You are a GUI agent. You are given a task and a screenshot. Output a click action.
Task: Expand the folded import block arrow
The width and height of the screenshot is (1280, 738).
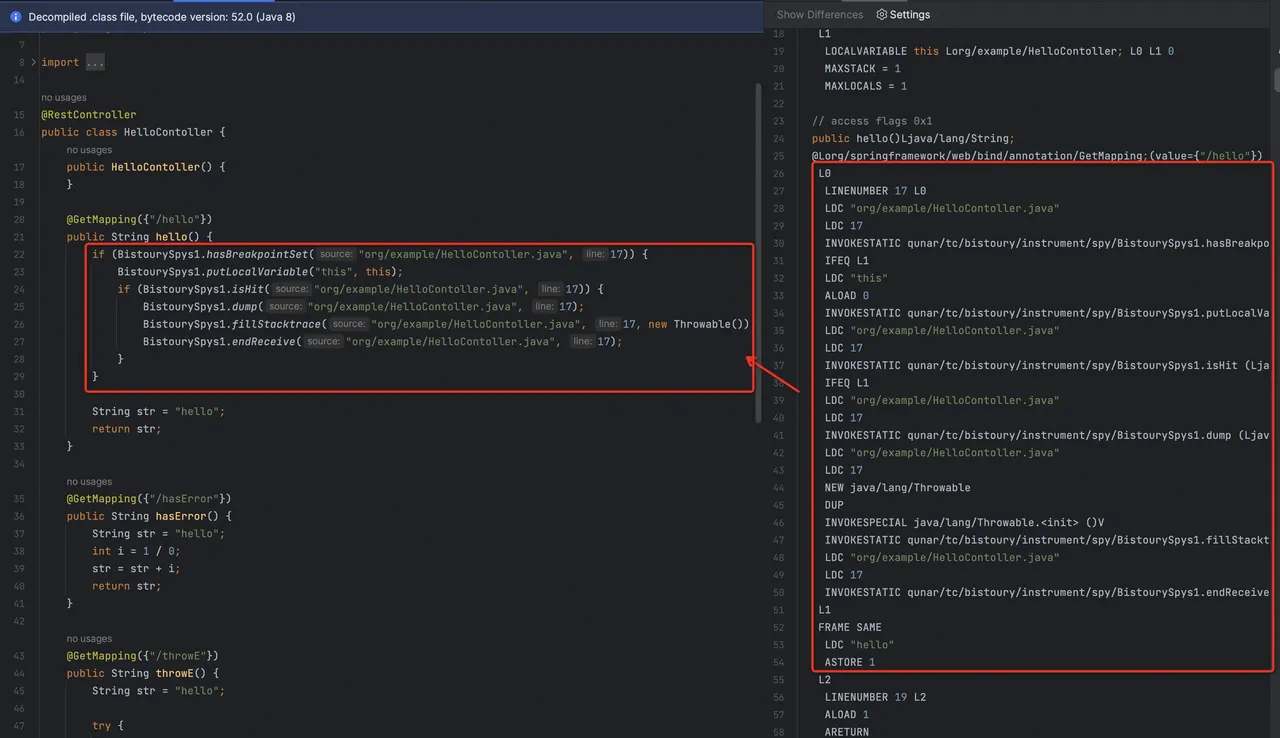pyautogui.click(x=34, y=62)
